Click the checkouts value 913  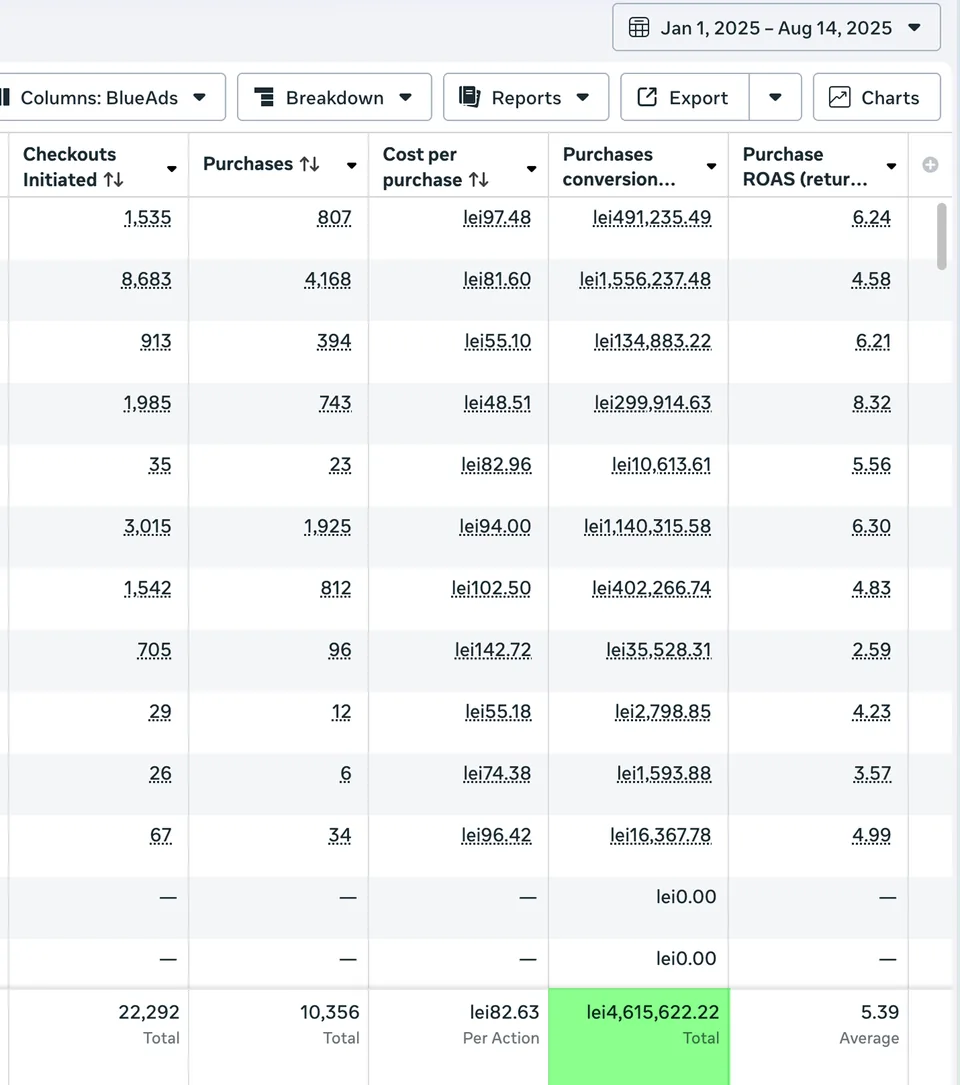click(156, 342)
